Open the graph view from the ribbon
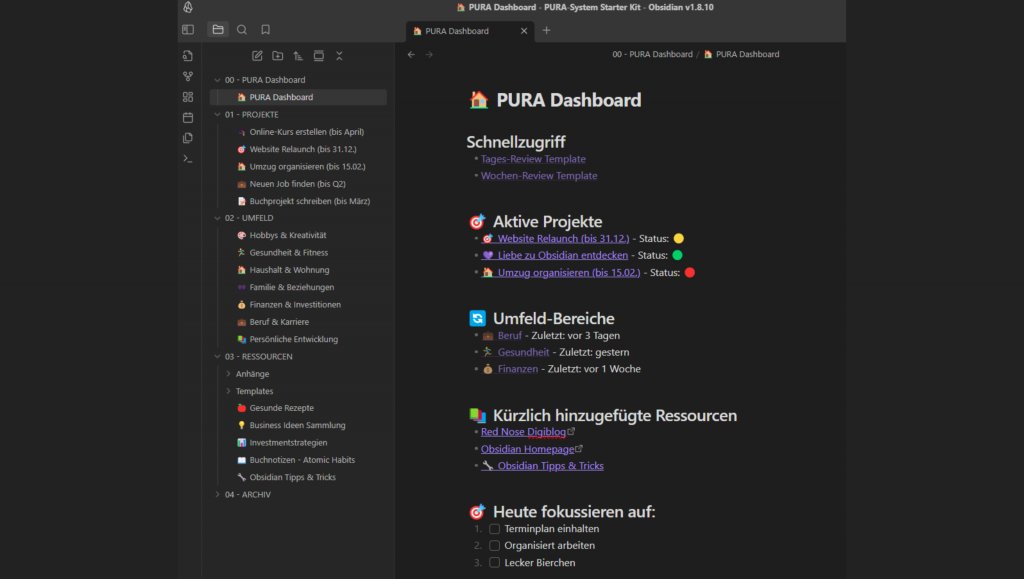1024x579 pixels. tap(188, 76)
